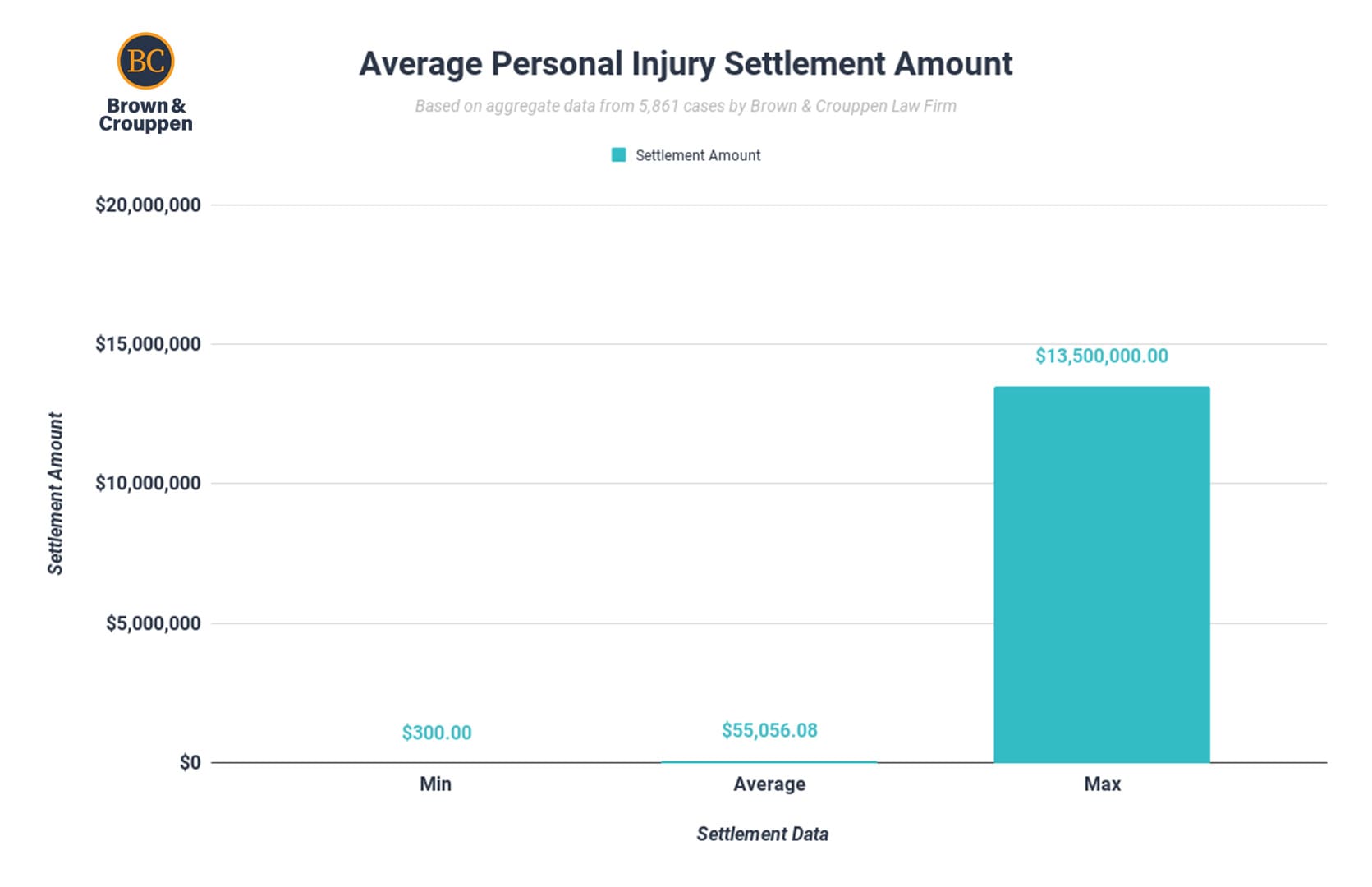Select the $10,000,000 axis tick label
The image size is (1372, 887).
coord(148,483)
